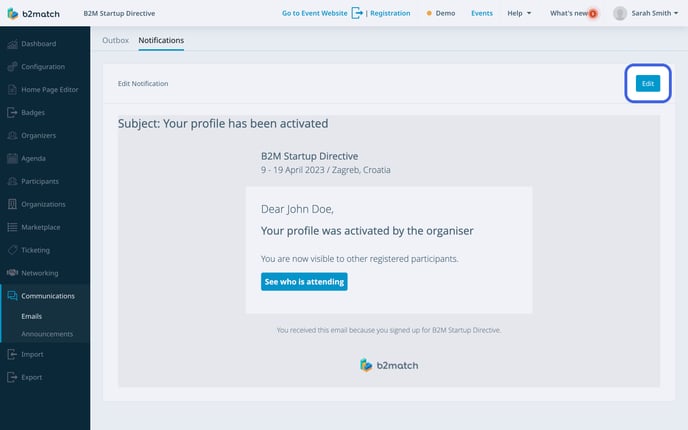Click 'You received this email' footer text
The width and height of the screenshot is (688, 430).
click(389, 330)
